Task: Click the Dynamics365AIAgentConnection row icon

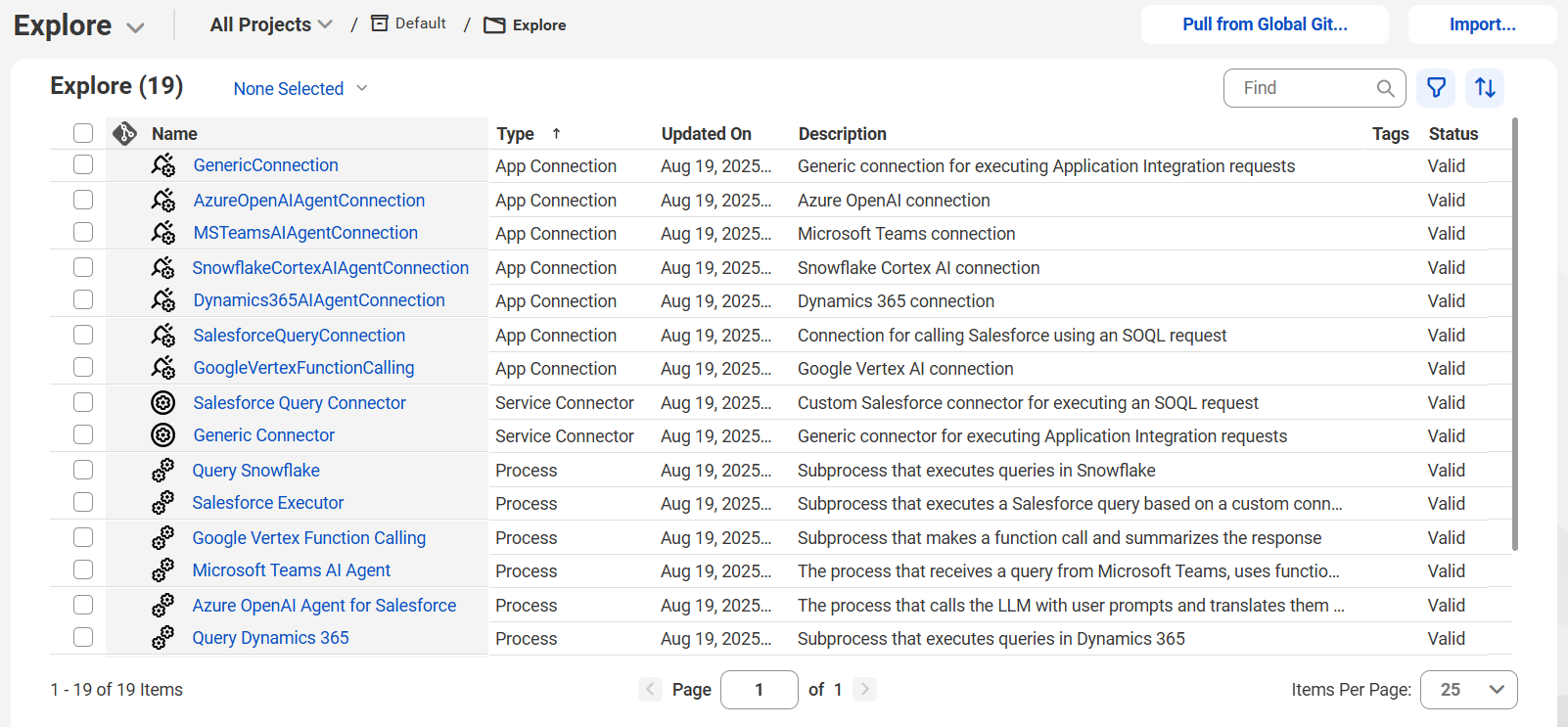Action: [x=163, y=300]
